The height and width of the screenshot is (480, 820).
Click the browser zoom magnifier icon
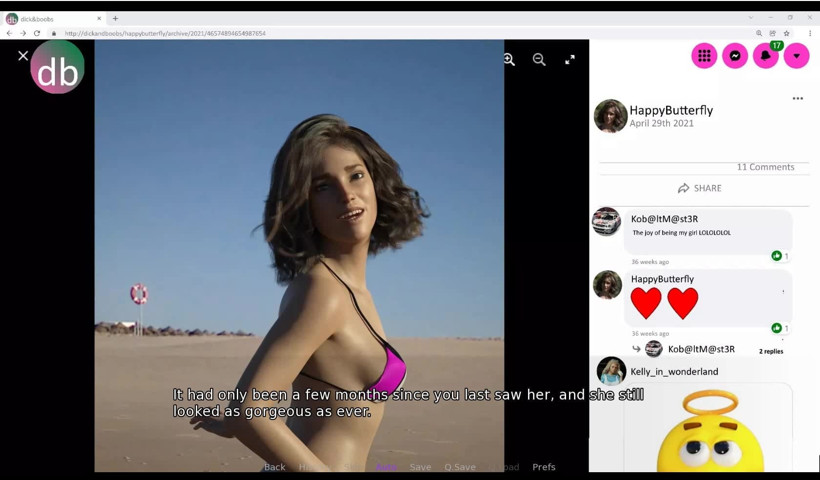[x=759, y=33]
